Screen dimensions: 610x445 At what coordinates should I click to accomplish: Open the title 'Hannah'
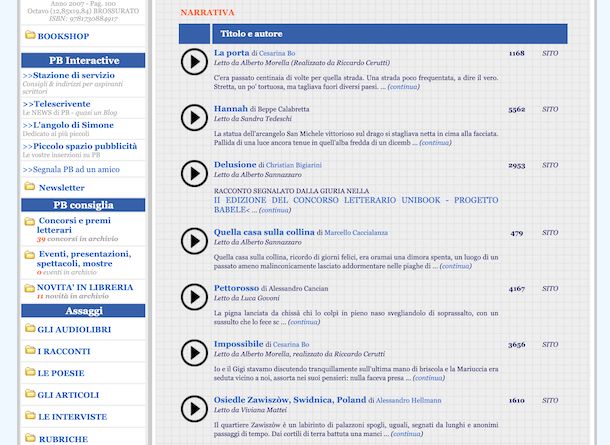click(x=231, y=109)
